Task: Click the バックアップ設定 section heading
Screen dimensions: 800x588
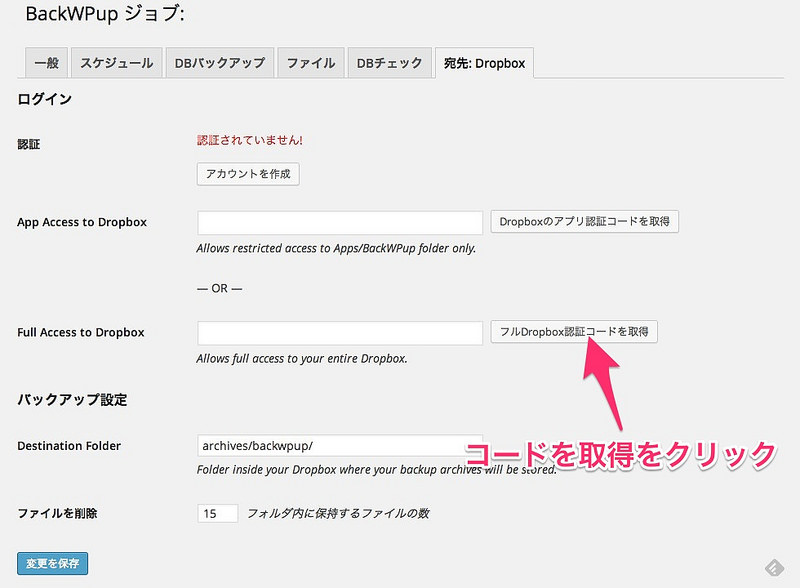Action: pos(72,400)
